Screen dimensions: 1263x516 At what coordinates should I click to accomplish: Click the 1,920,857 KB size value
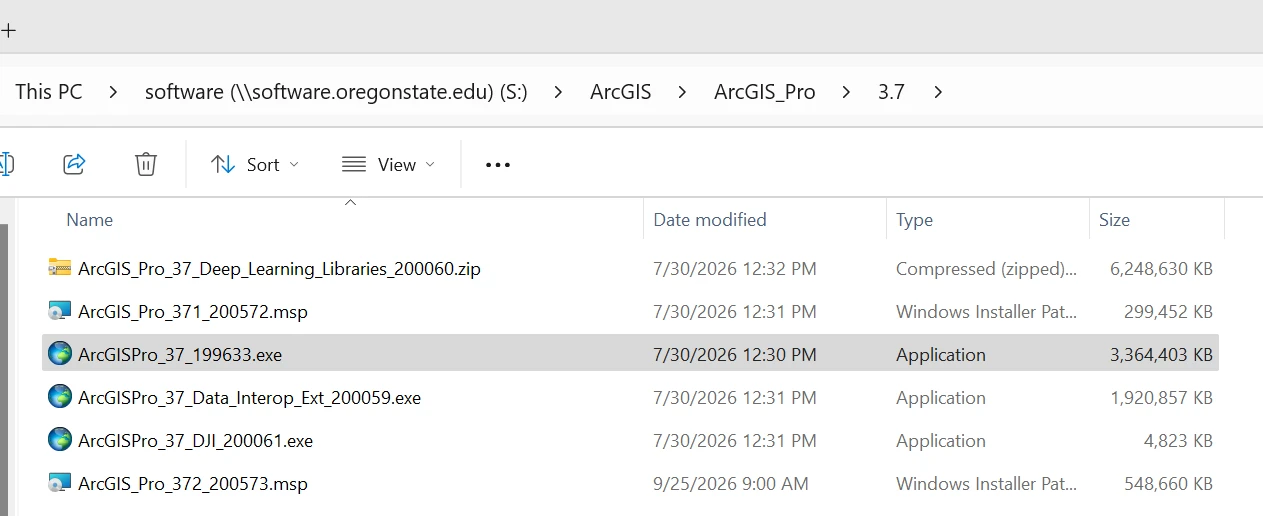(x=1161, y=398)
